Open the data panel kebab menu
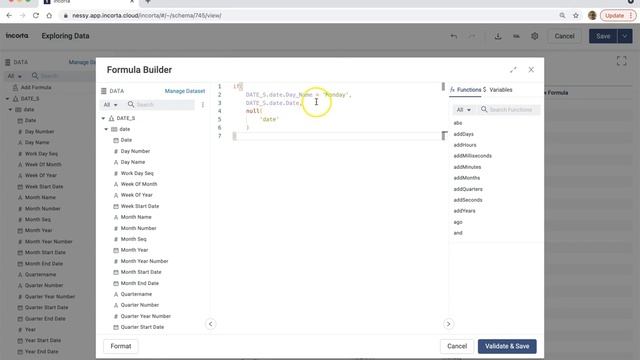The height and width of the screenshot is (360, 640). click(x=203, y=105)
